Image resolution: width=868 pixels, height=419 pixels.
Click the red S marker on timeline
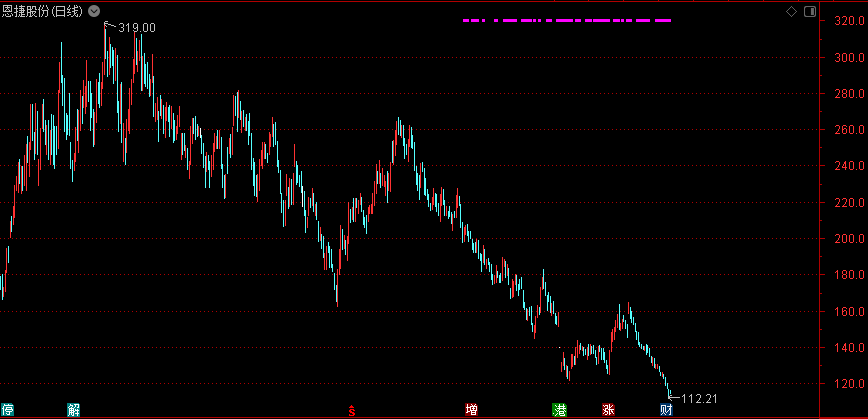click(x=351, y=410)
